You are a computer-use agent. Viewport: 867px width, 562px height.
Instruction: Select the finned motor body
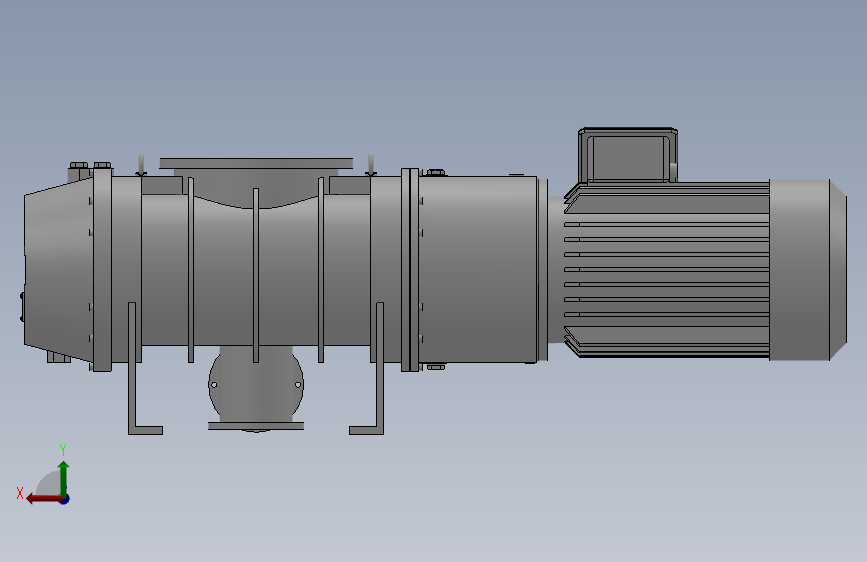pyautogui.click(x=666, y=270)
